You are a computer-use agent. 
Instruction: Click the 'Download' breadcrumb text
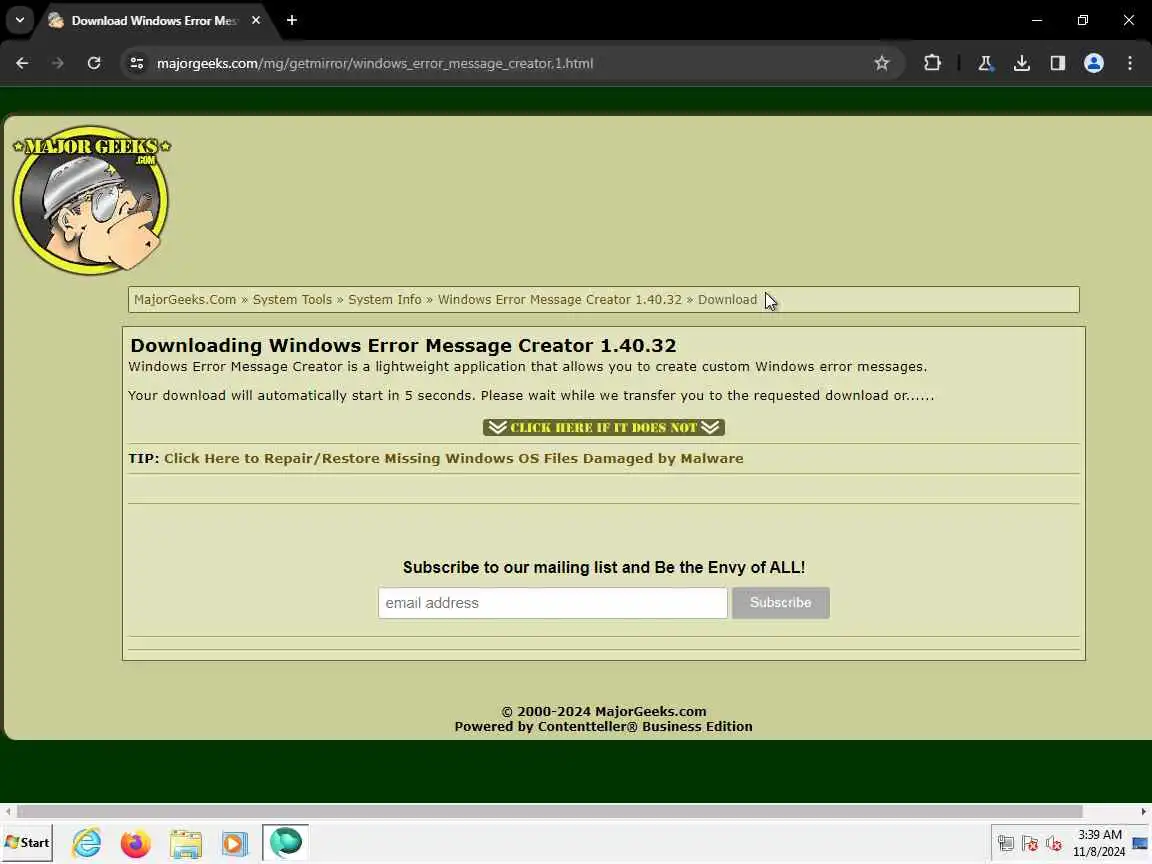[727, 300]
